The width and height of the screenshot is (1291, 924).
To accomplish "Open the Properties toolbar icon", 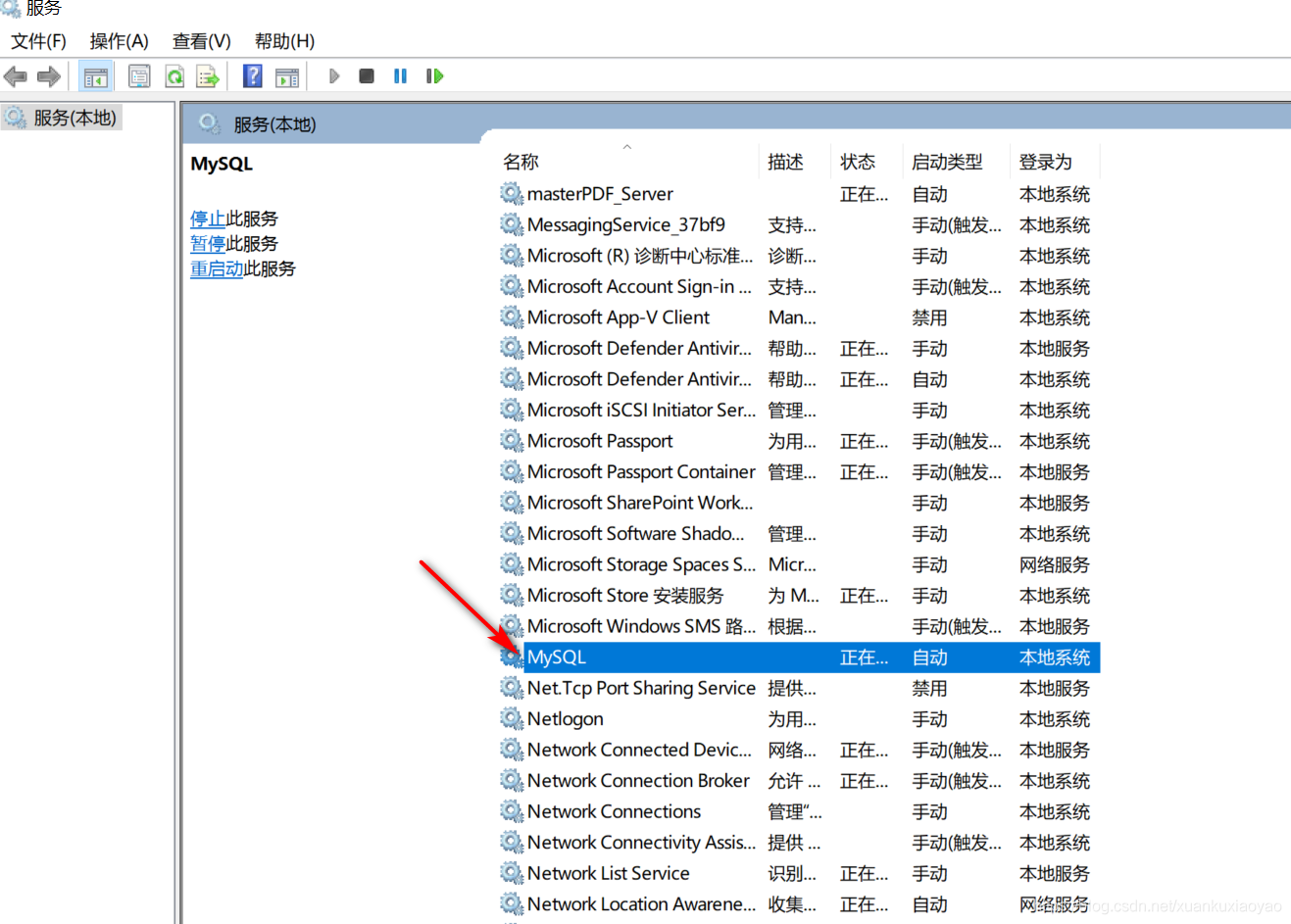I will pyautogui.click(x=139, y=75).
